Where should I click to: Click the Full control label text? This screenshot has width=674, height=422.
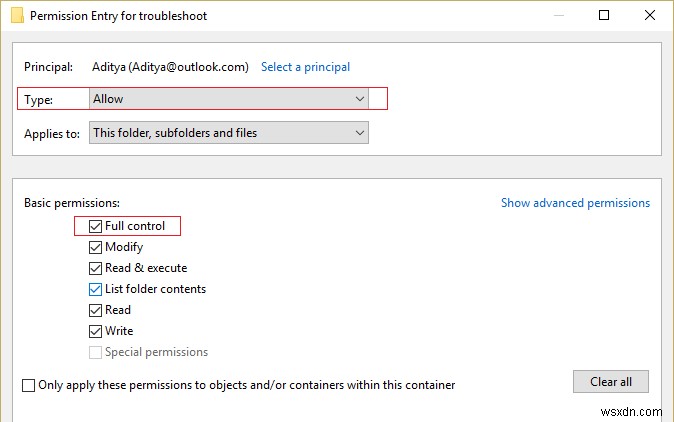[135, 227]
